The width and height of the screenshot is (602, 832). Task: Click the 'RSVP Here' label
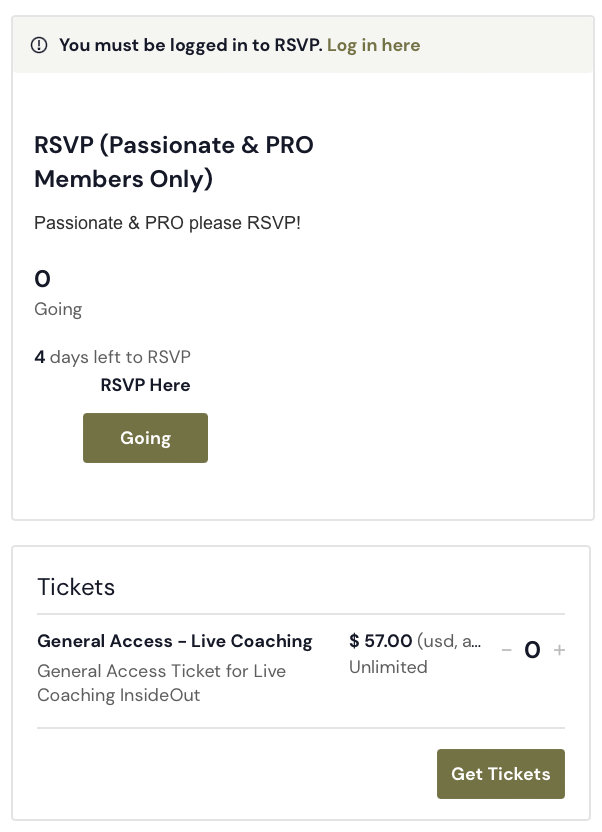click(x=145, y=385)
